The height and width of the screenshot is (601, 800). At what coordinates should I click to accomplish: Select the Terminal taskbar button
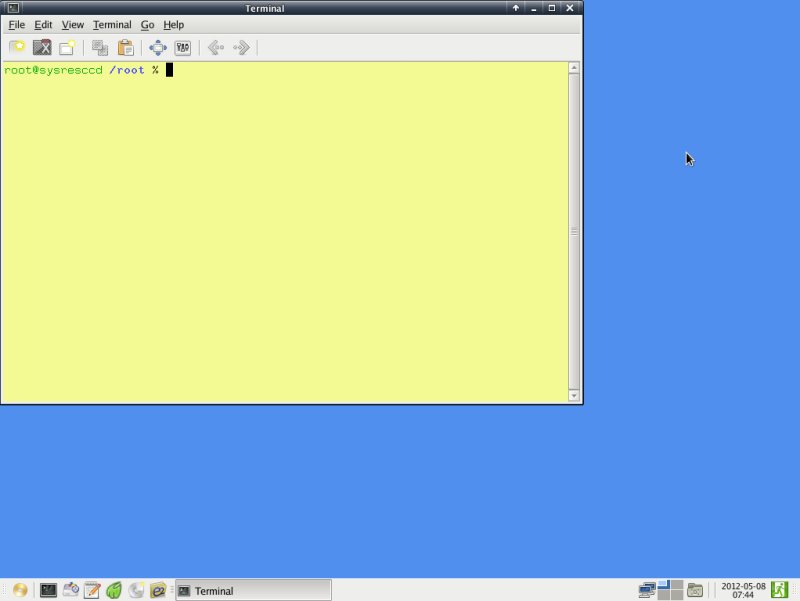click(254, 590)
